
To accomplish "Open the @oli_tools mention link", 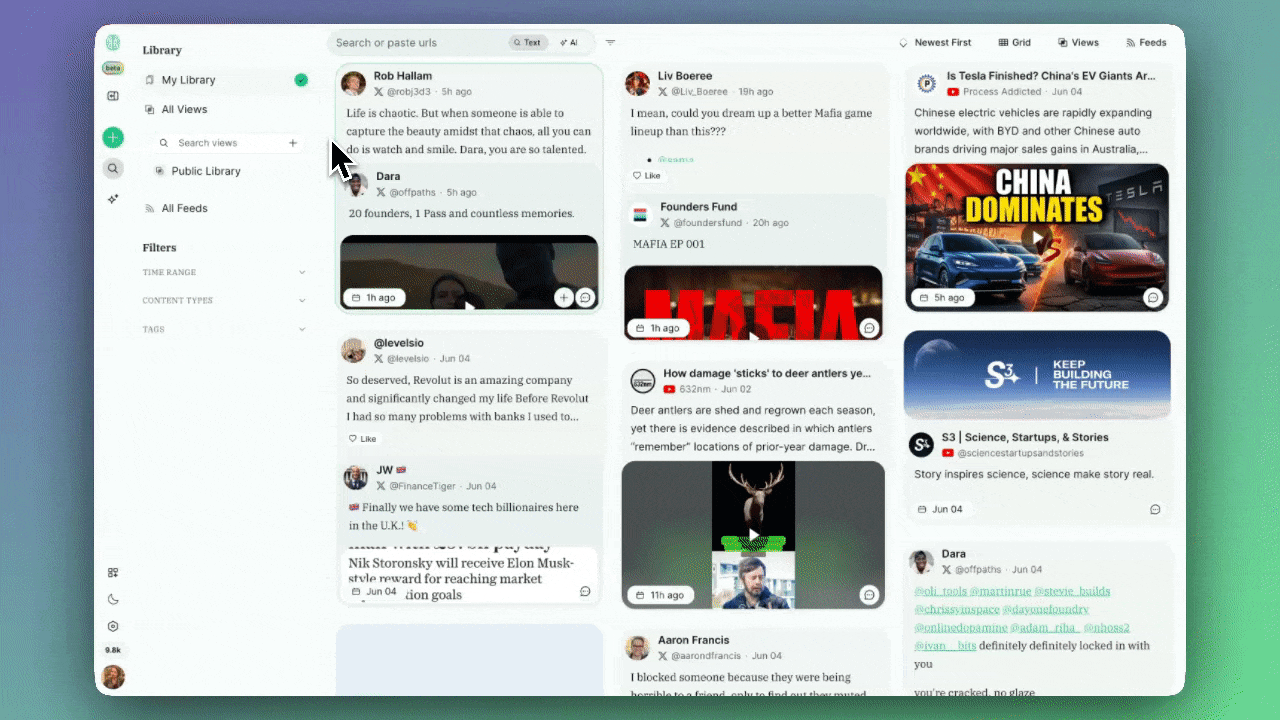I will pyautogui.click(x=938, y=591).
